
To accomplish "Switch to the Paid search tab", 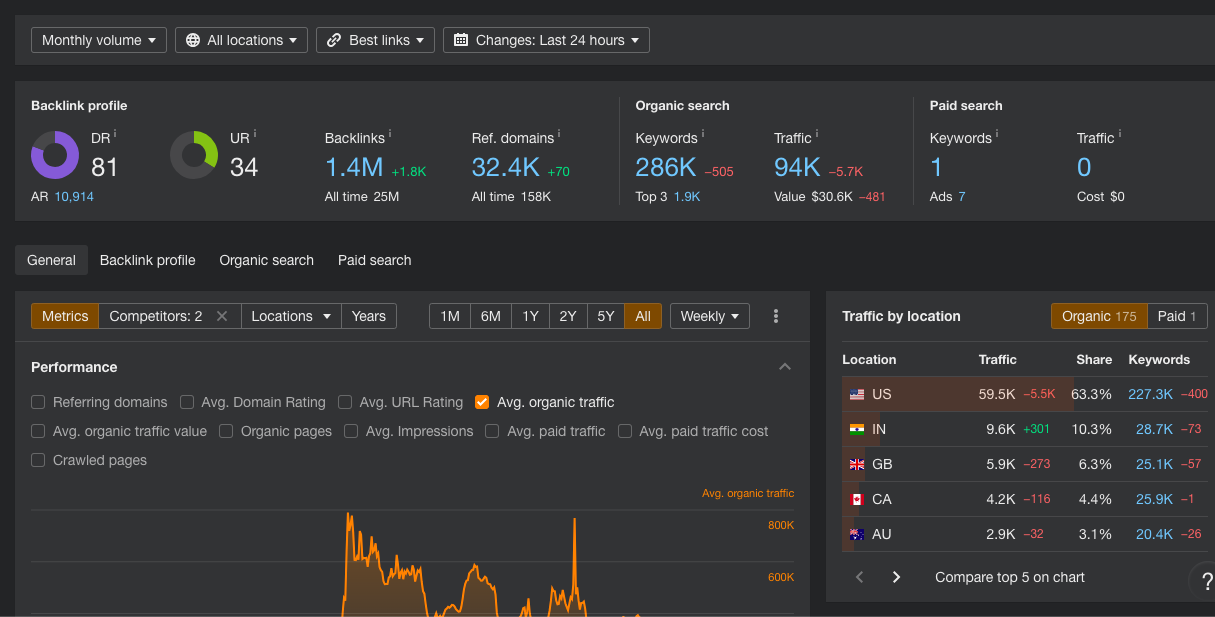I will (x=375, y=260).
